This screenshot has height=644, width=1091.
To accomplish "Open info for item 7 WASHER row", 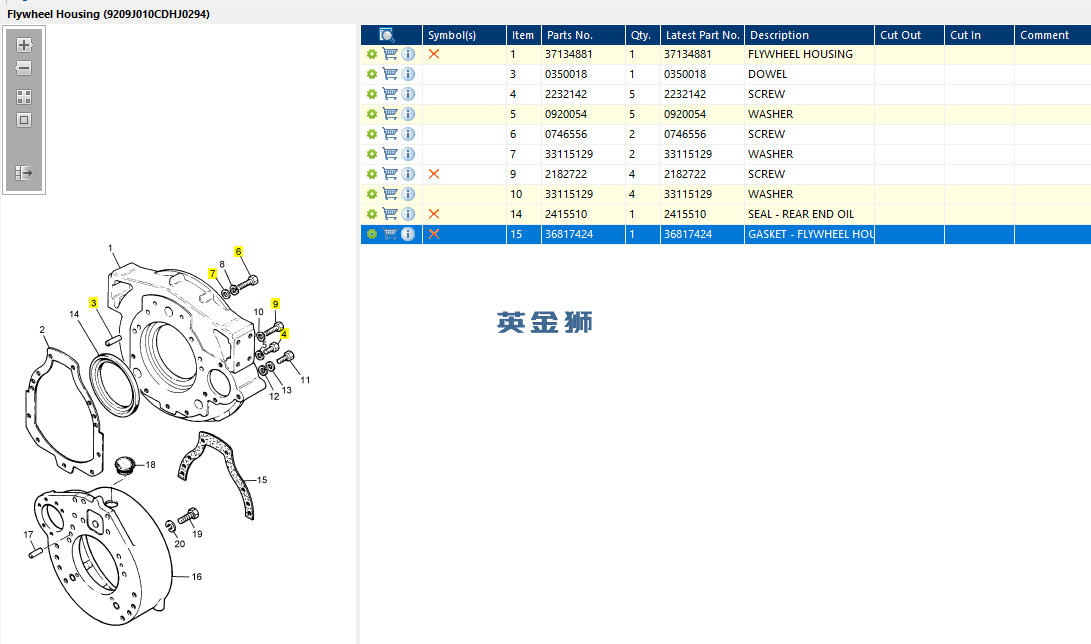I will tap(408, 154).
